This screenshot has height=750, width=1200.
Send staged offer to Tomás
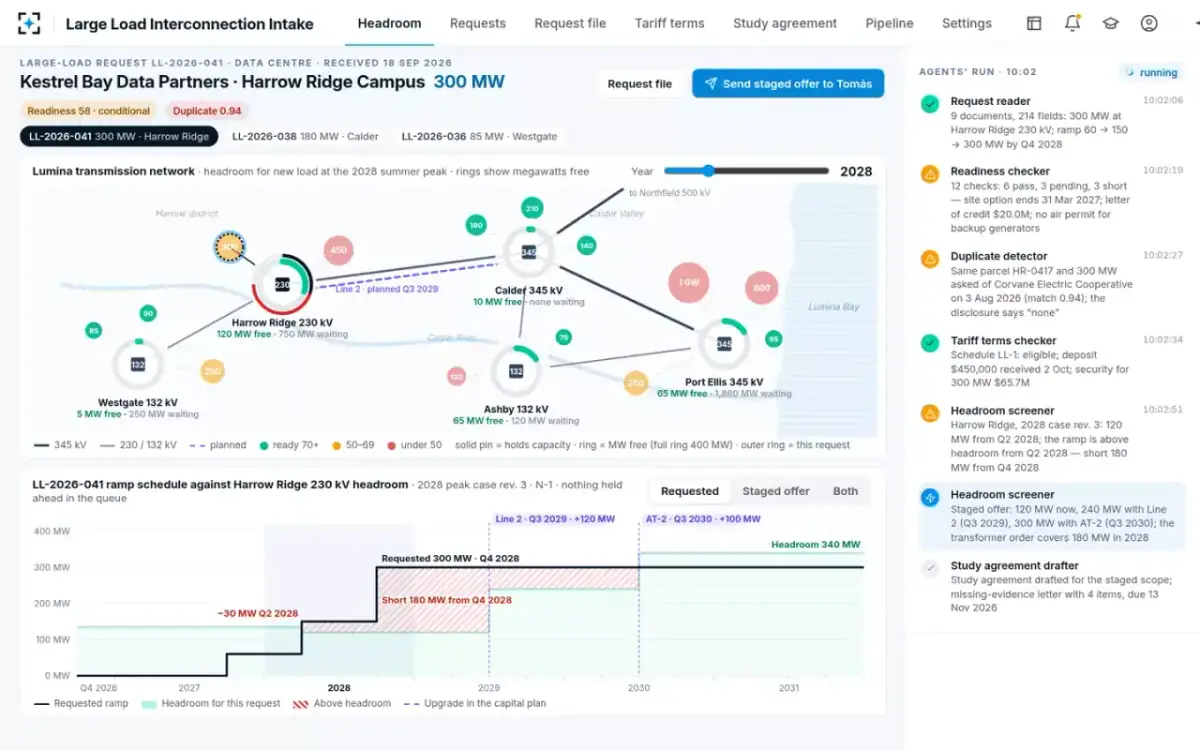pyautogui.click(x=788, y=84)
